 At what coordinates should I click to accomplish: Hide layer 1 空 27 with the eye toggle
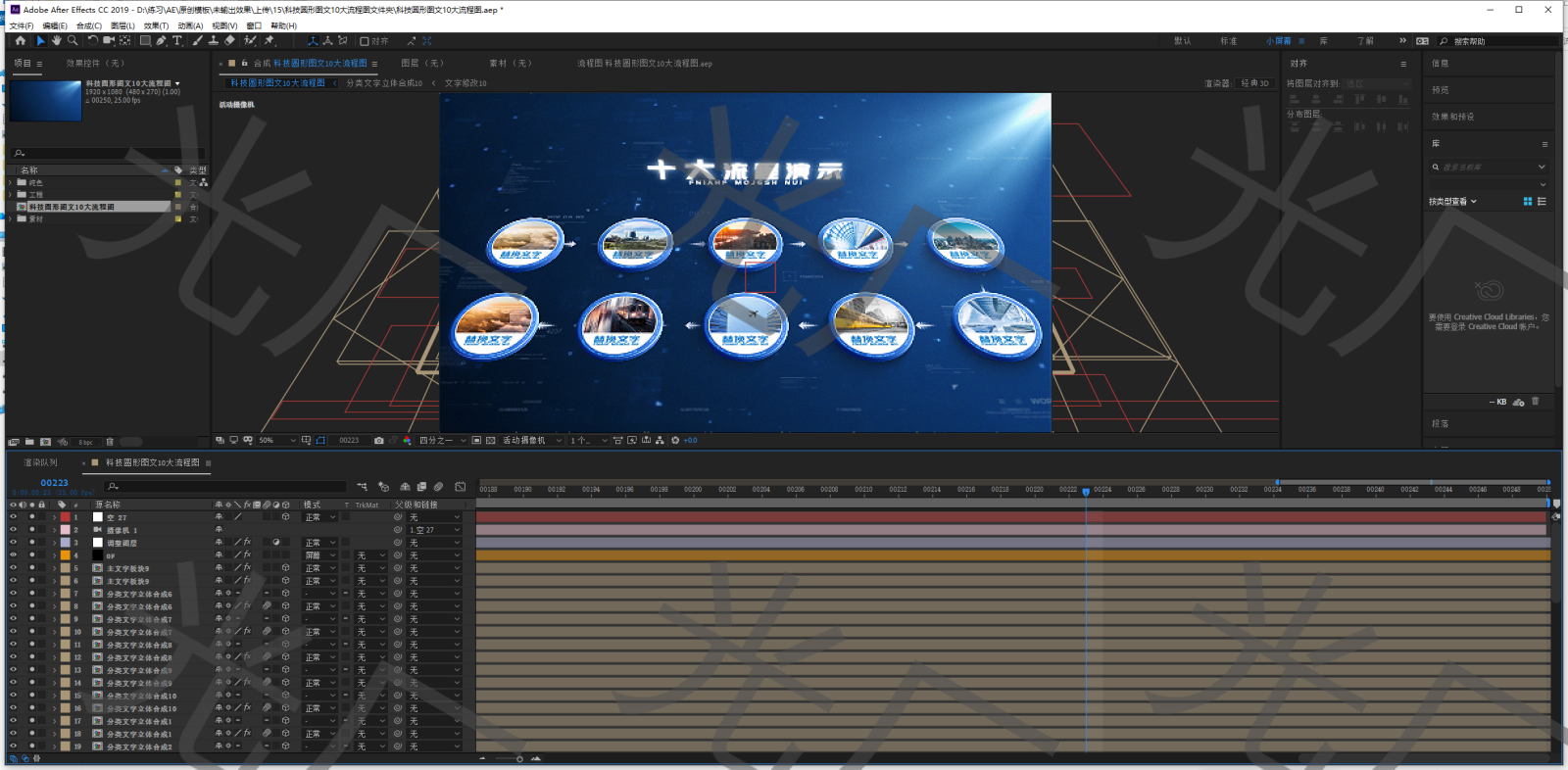click(x=13, y=517)
